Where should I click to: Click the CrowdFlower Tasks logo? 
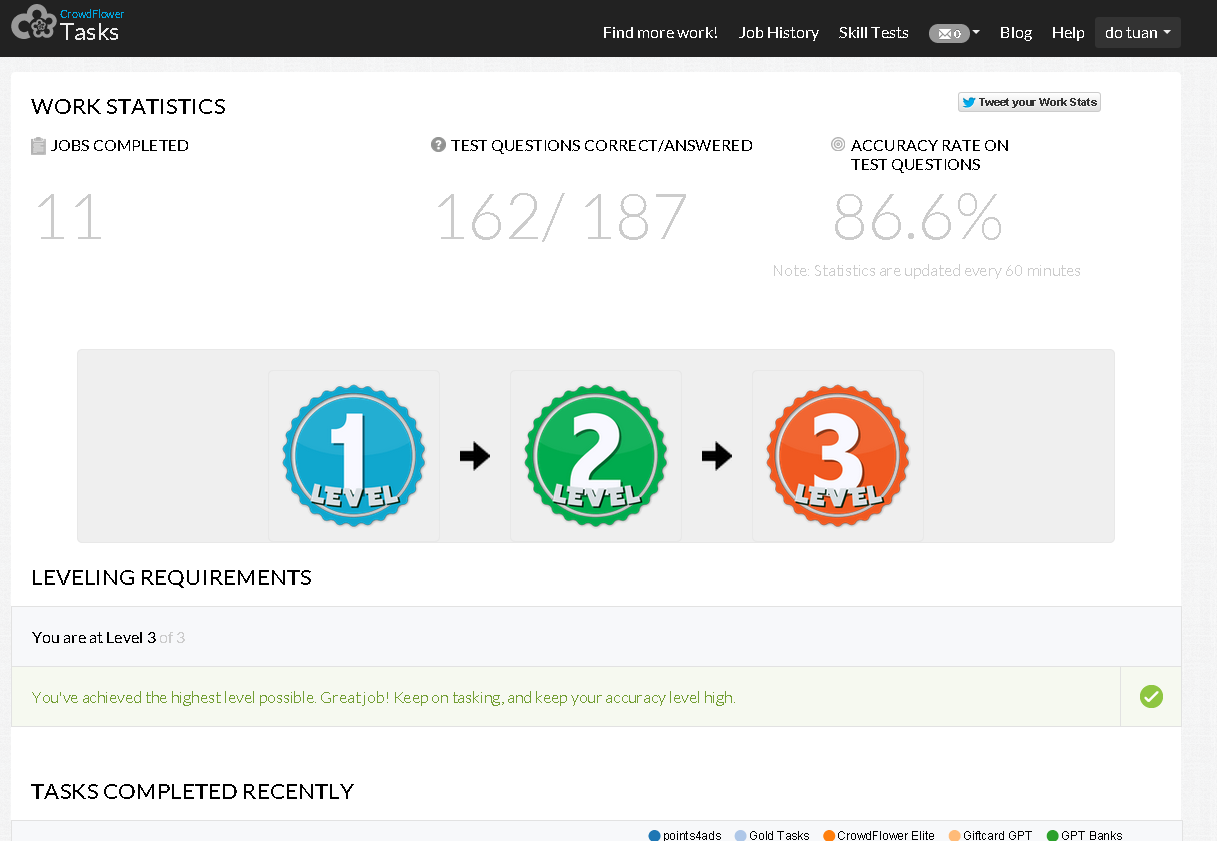(67, 24)
